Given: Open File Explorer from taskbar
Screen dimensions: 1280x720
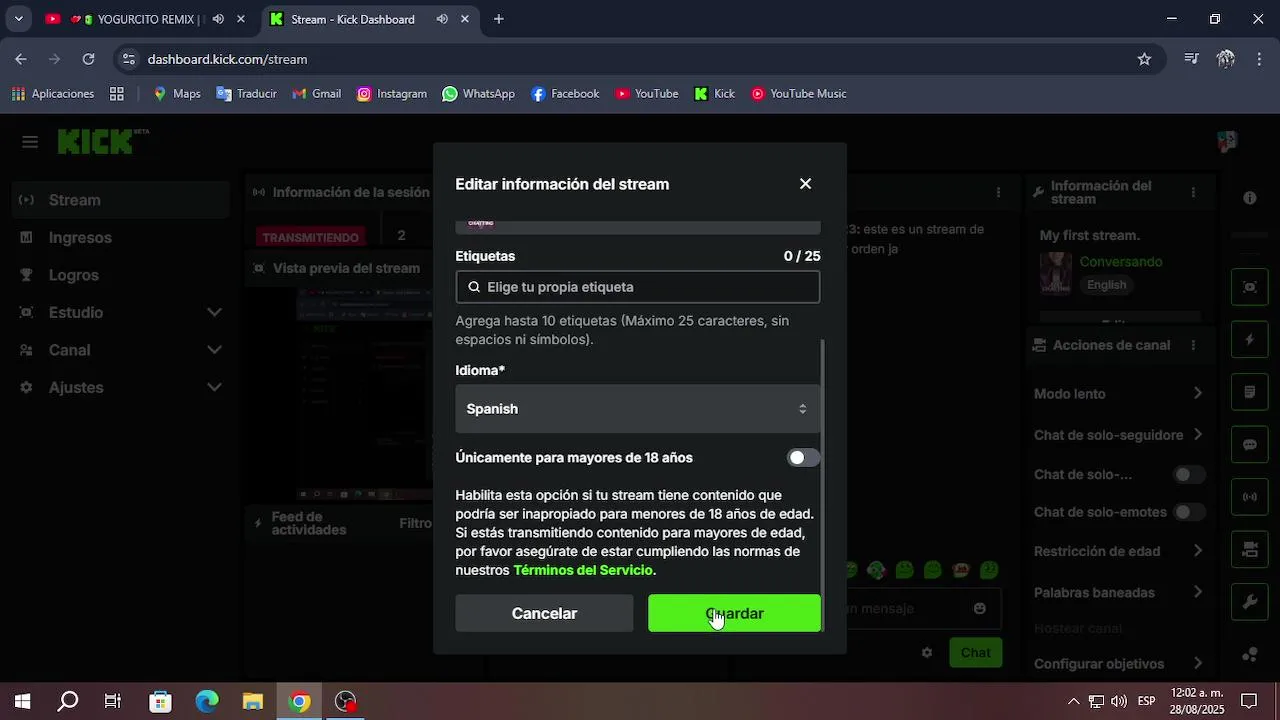Looking at the screenshot, I should click(x=253, y=701).
